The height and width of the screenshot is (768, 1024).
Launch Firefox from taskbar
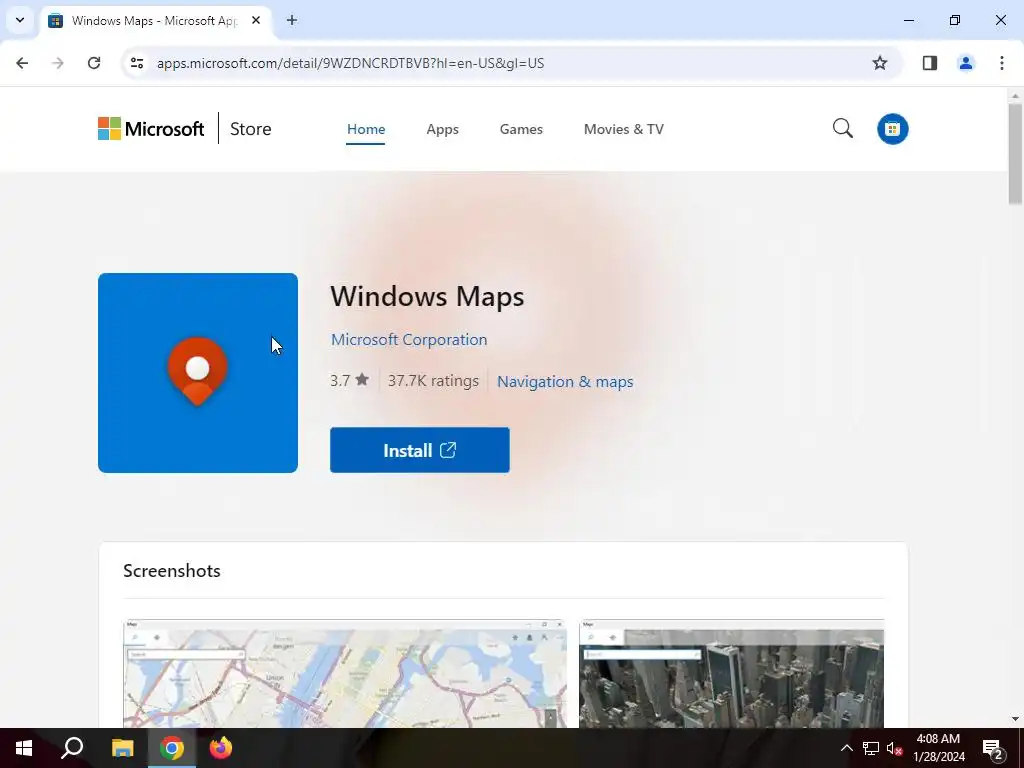coord(221,748)
